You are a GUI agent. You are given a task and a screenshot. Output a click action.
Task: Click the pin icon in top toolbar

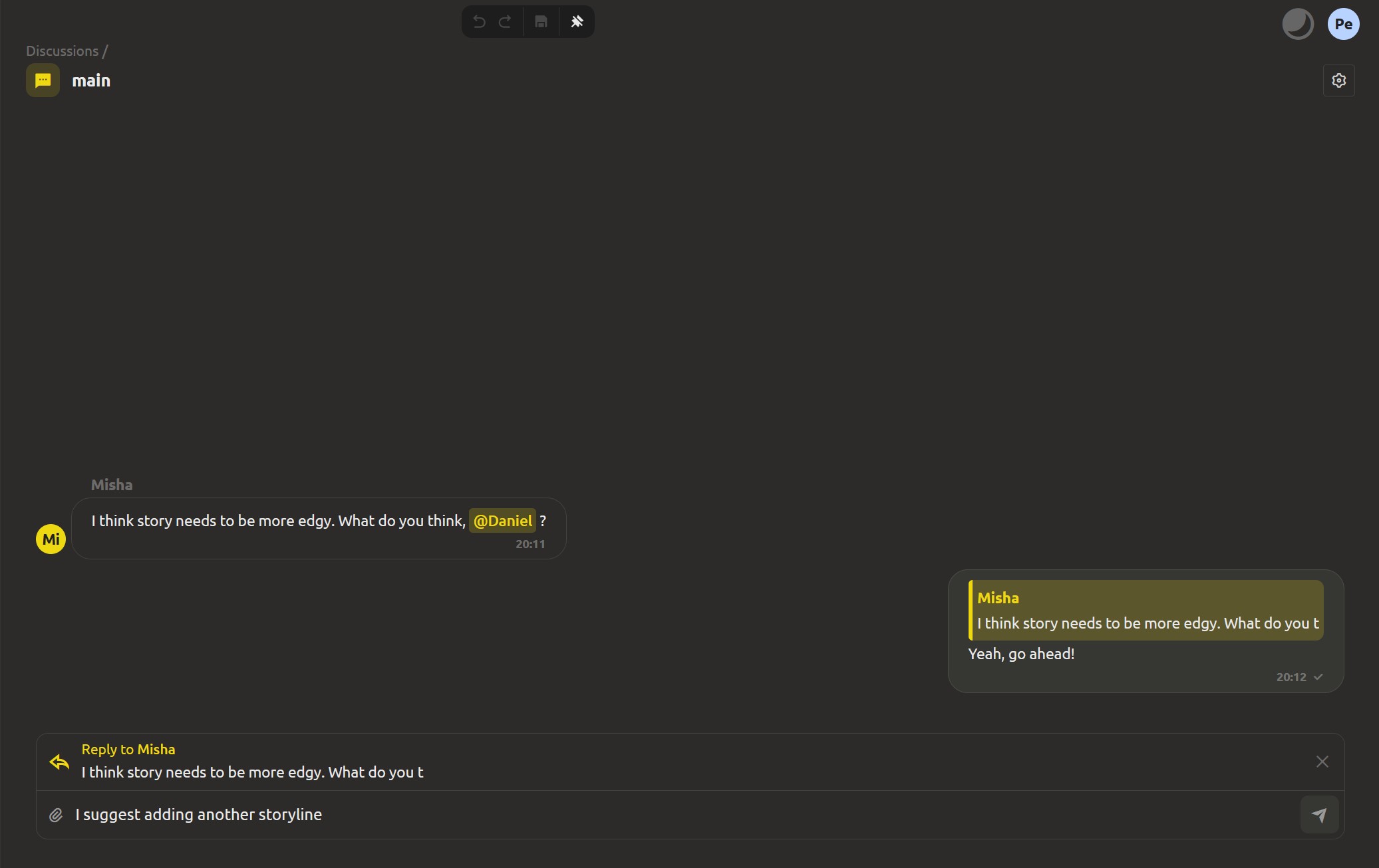(x=577, y=22)
